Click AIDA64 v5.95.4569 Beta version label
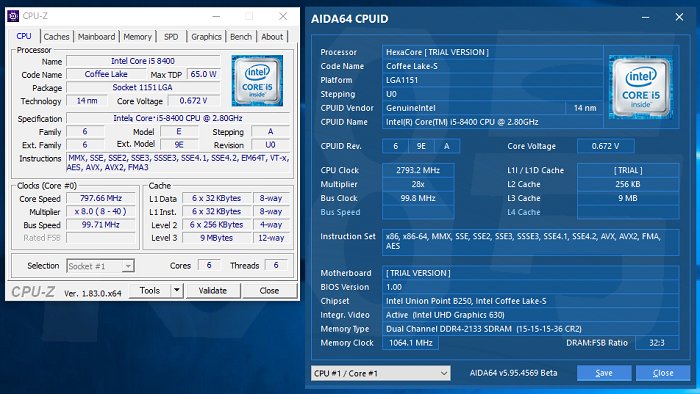Image resolution: width=700 pixels, height=394 pixels. coord(513,373)
